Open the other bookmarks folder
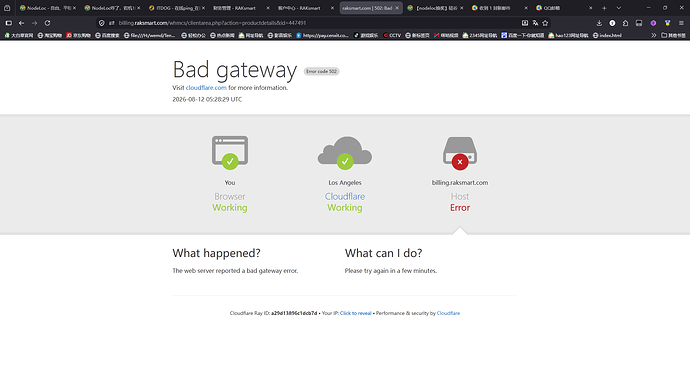Viewport: 690px width, 370px height. click(x=673, y=35)
